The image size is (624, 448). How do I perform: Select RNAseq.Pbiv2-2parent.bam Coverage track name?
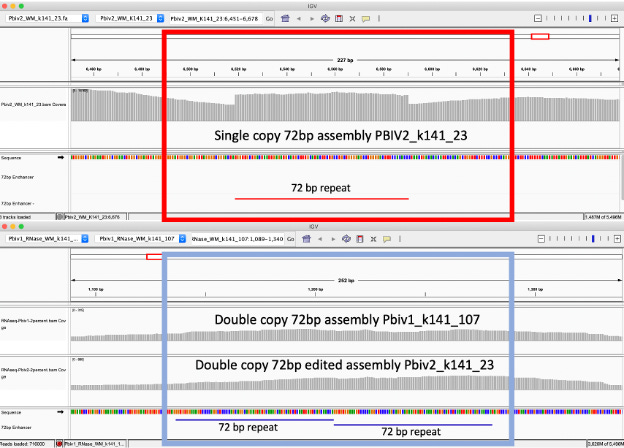(x=33, y=373)
